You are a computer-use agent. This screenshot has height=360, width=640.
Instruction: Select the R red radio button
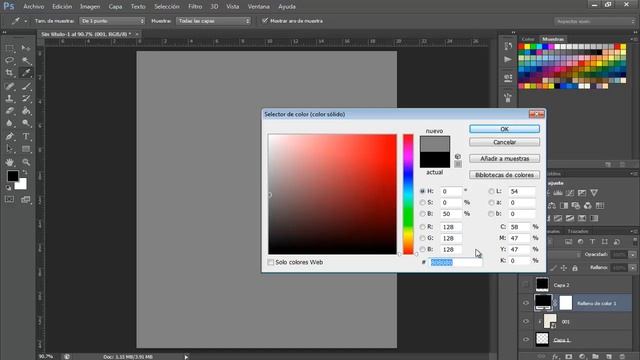422,227
